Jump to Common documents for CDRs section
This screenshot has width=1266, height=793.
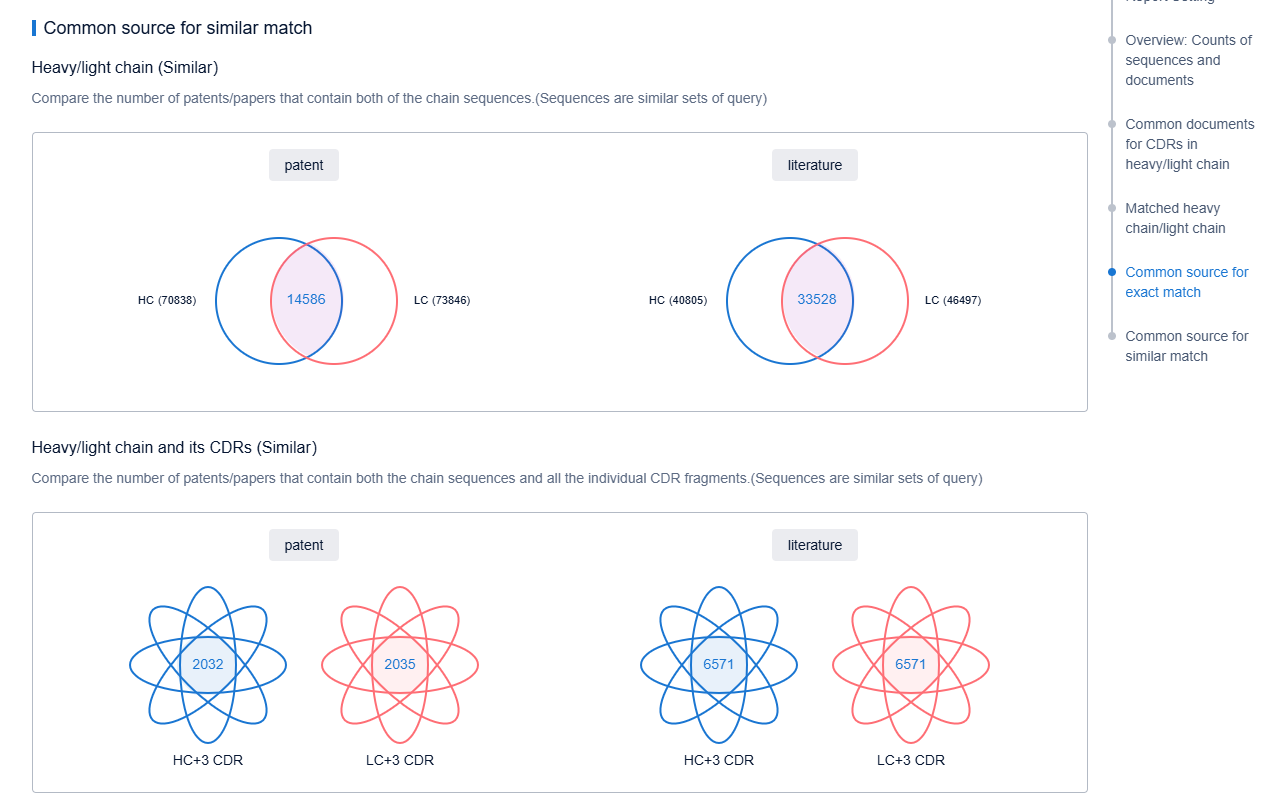(1189, 144)
